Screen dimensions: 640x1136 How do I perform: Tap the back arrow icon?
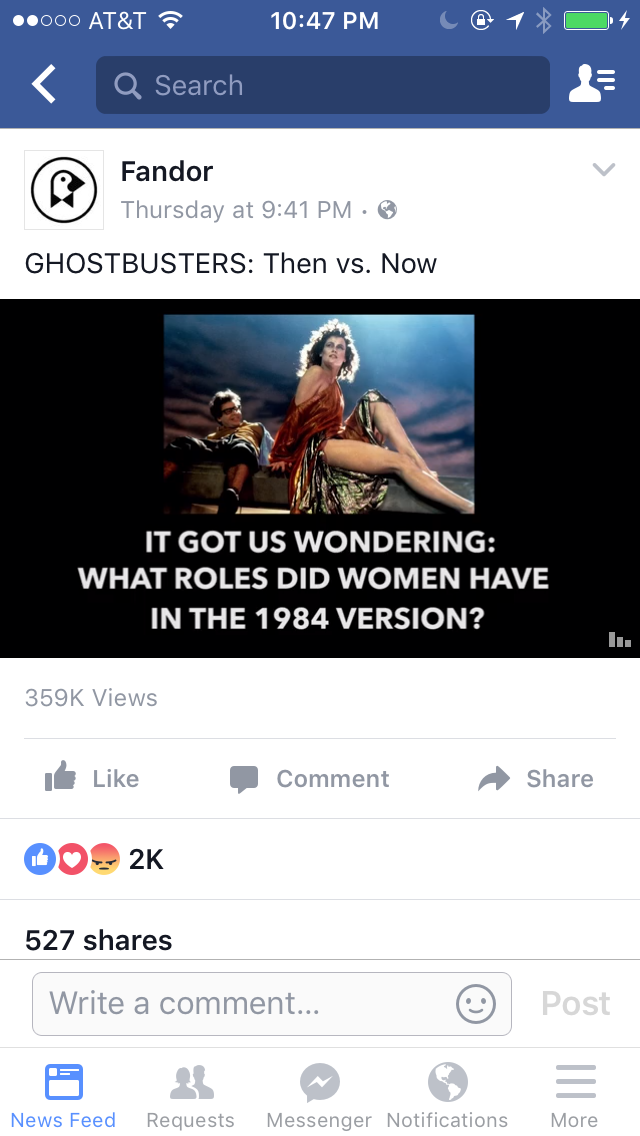[43, 84]
